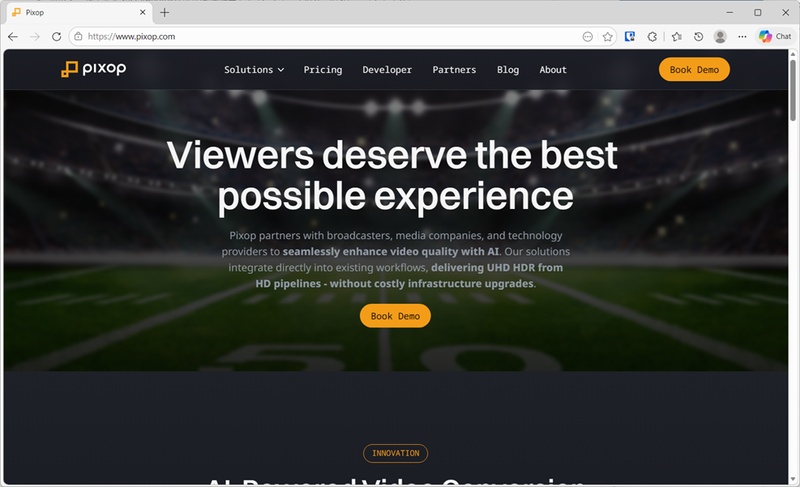Click the Book Demo button under the hero text

(x=395, y=316)
